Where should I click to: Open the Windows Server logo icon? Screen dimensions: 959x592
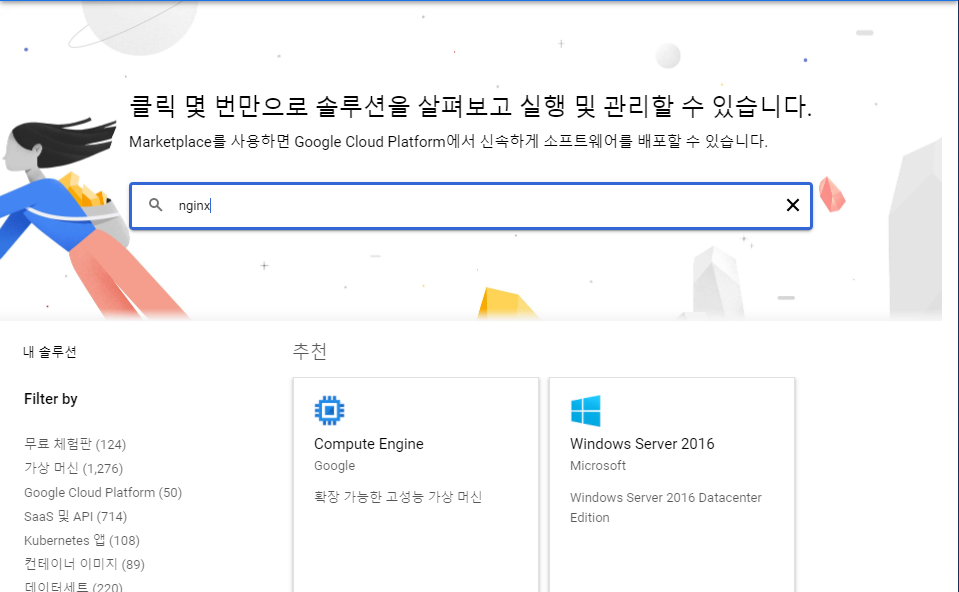[x=585, y=410]
